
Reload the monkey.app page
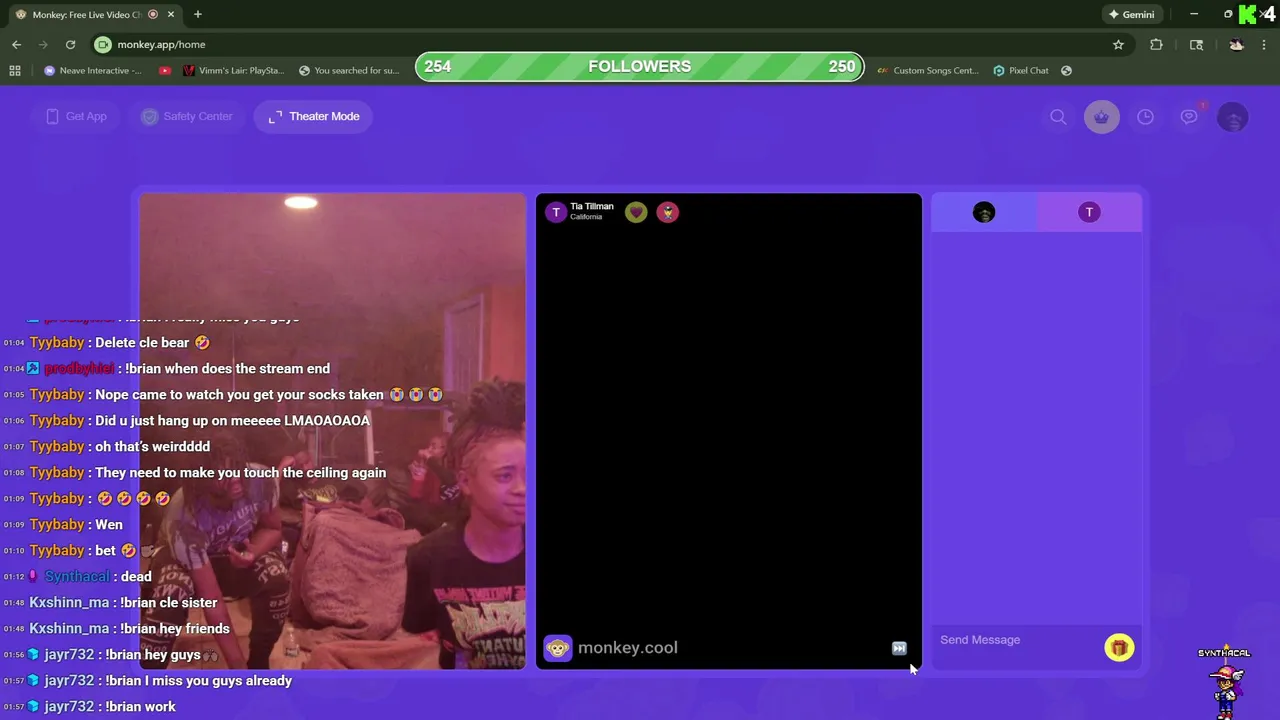(x=70, y=44)
